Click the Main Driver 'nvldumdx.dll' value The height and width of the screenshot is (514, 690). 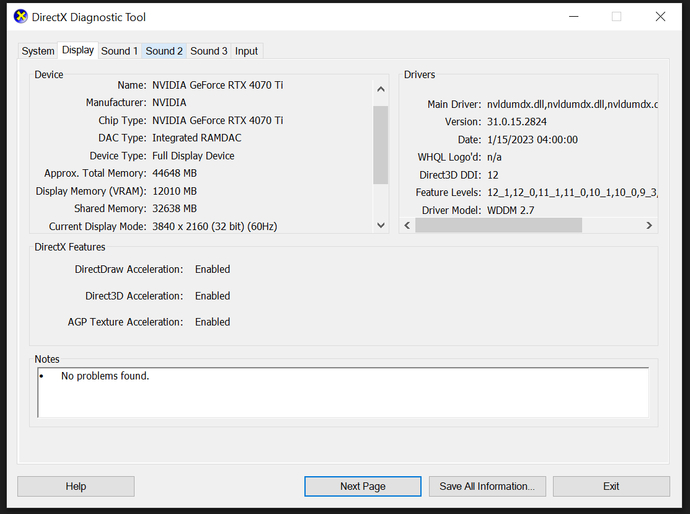(572, 104)
